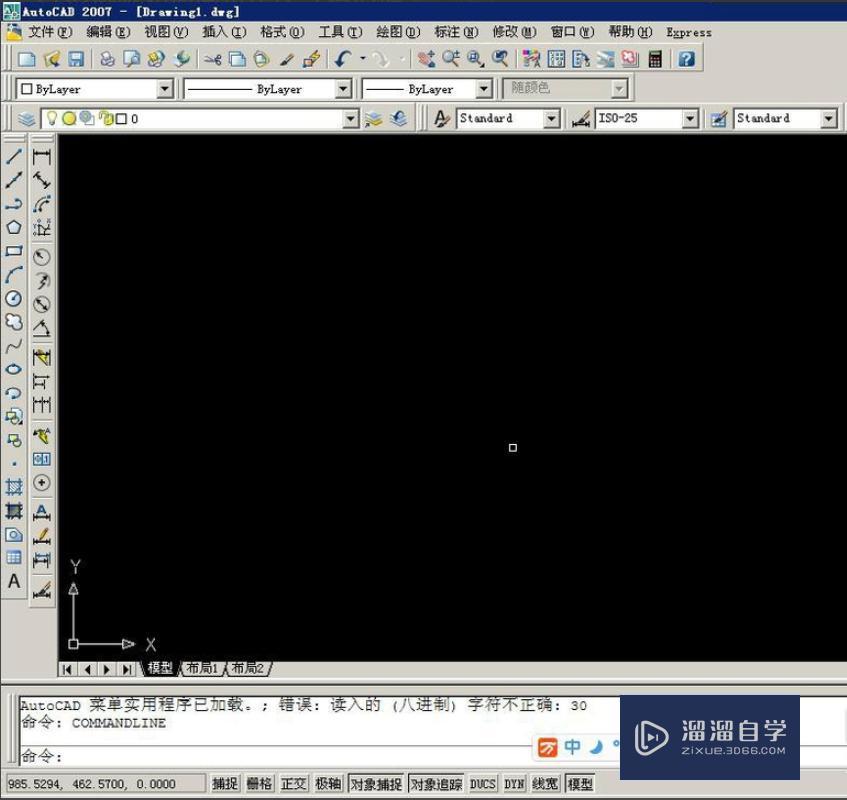
Task: Toggle 对象追踪 (Object Tracking)
Action: 436,783
